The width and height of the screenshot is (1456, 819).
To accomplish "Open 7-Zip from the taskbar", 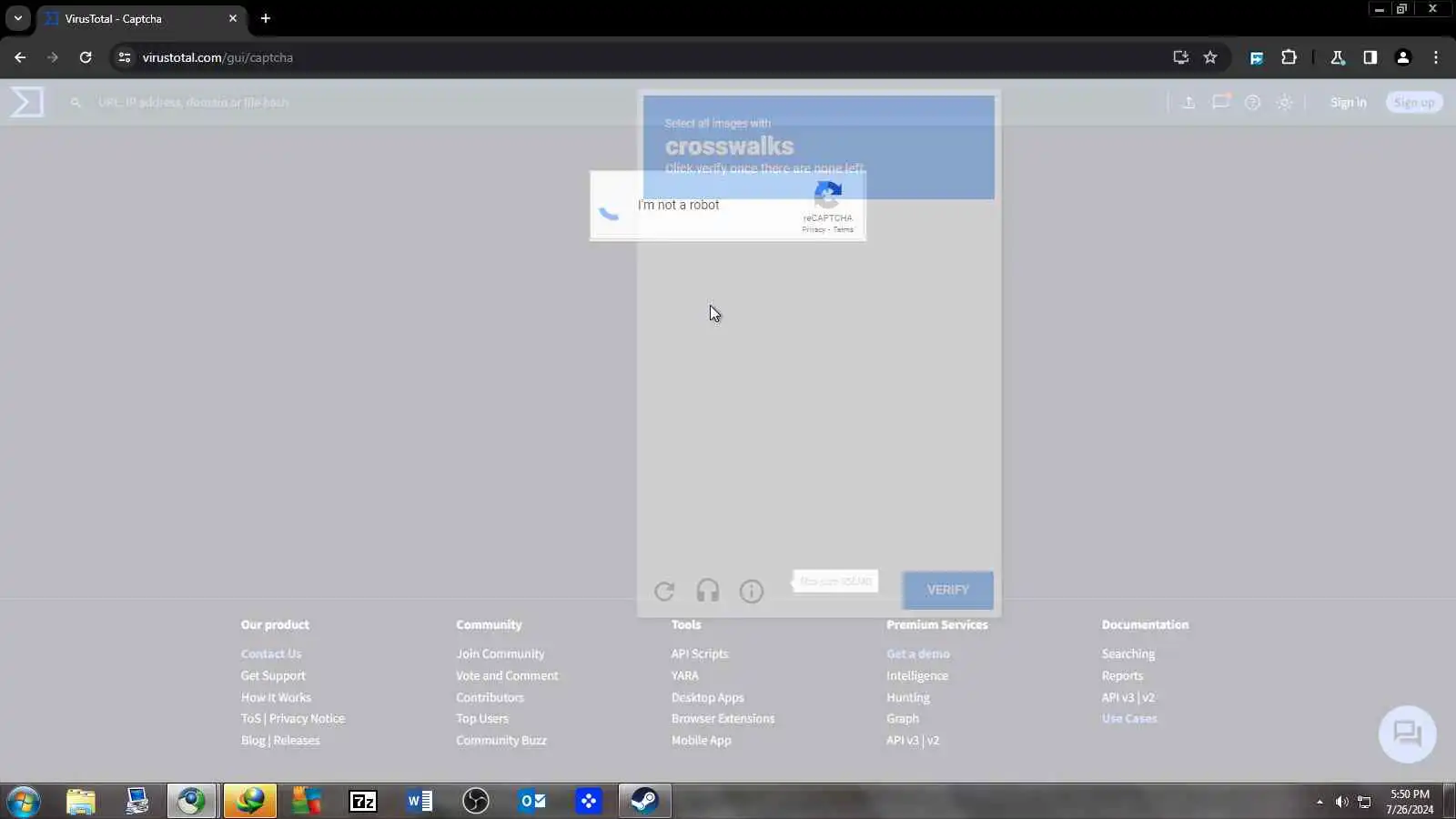I will click(x=363, y=801).
